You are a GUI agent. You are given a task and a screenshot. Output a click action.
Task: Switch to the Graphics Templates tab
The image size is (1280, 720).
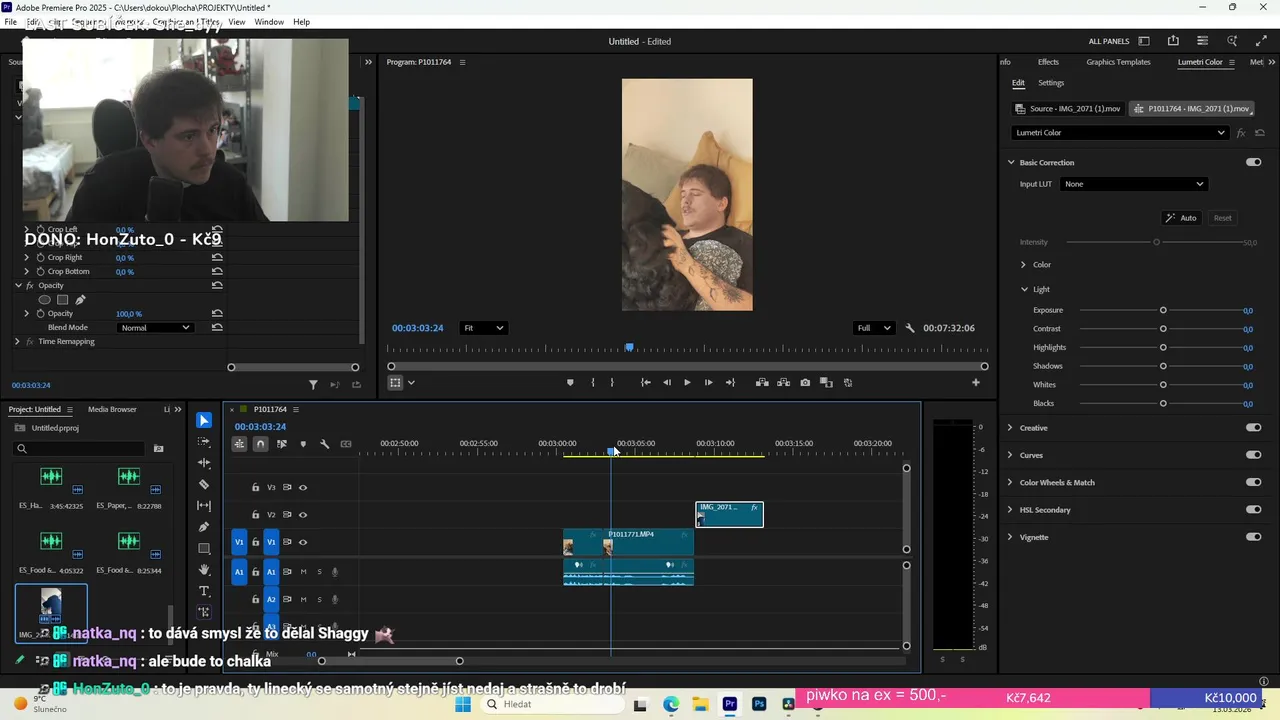1118,62
